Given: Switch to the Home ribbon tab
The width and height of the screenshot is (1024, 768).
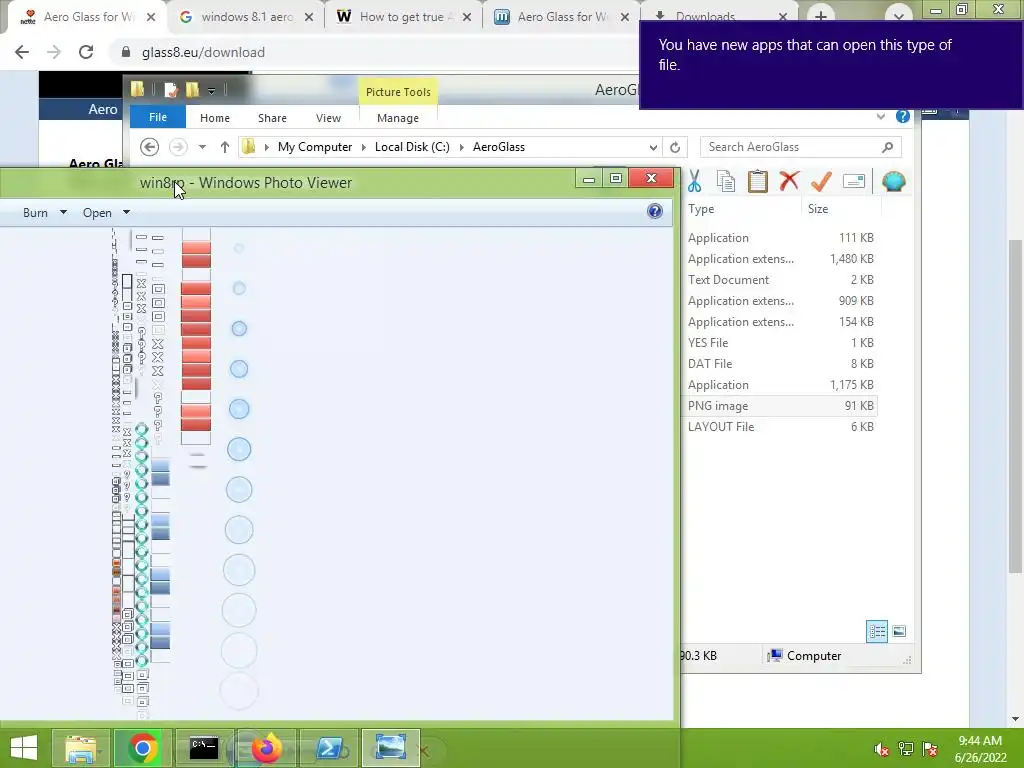Looking at the screenshot, I should 215,118.
